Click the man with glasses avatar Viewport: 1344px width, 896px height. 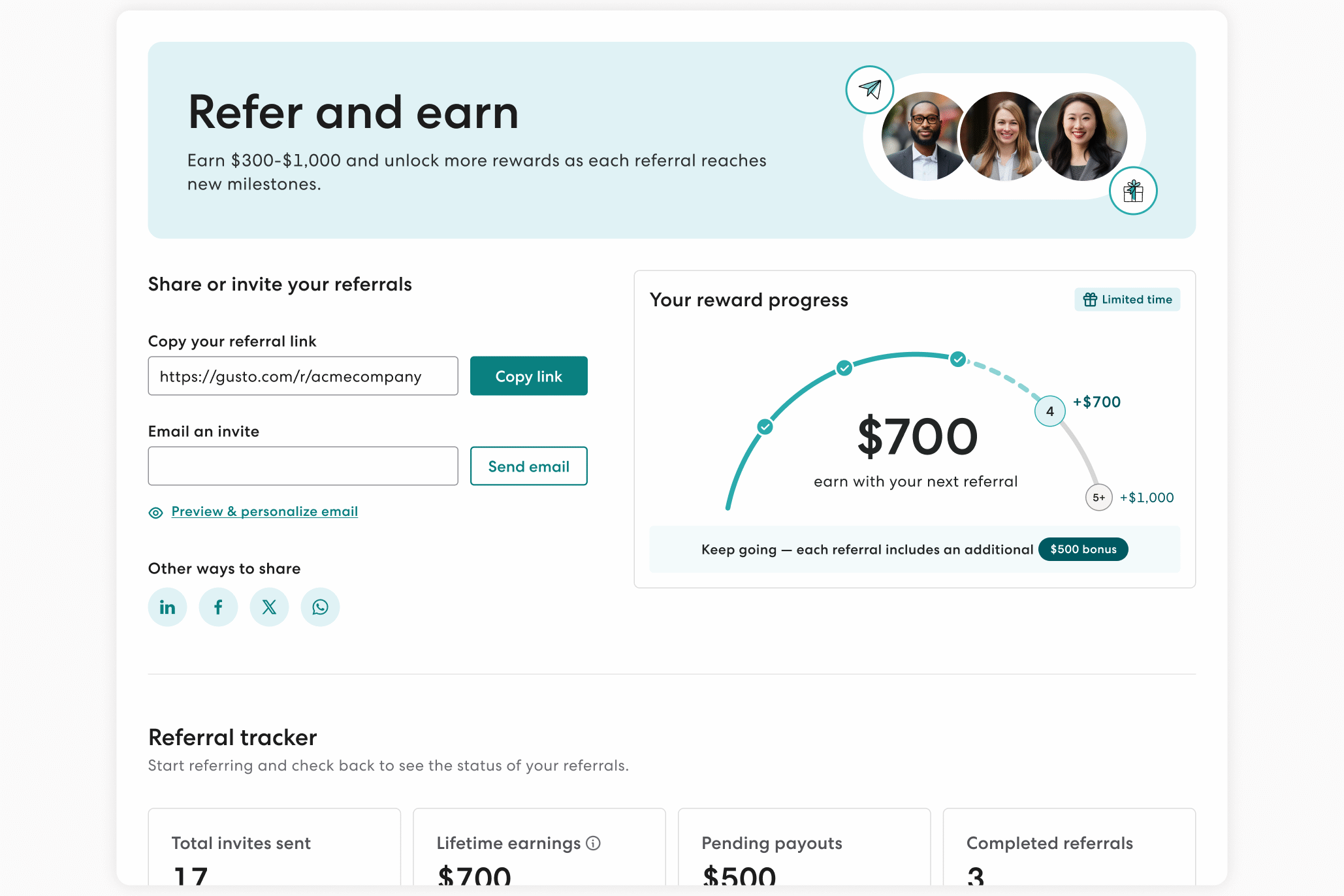[923, 137]
